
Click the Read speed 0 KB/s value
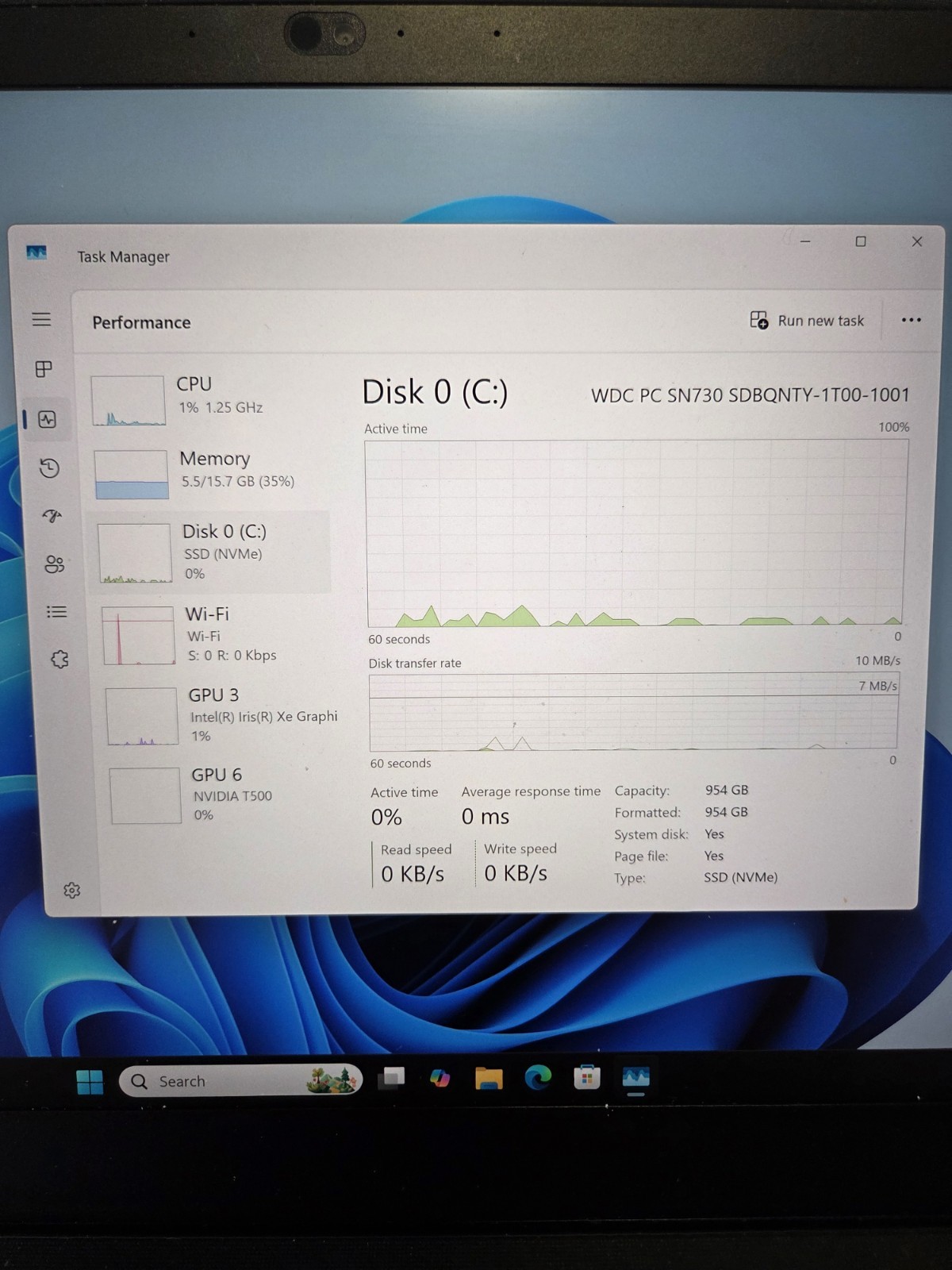point(413,874)
